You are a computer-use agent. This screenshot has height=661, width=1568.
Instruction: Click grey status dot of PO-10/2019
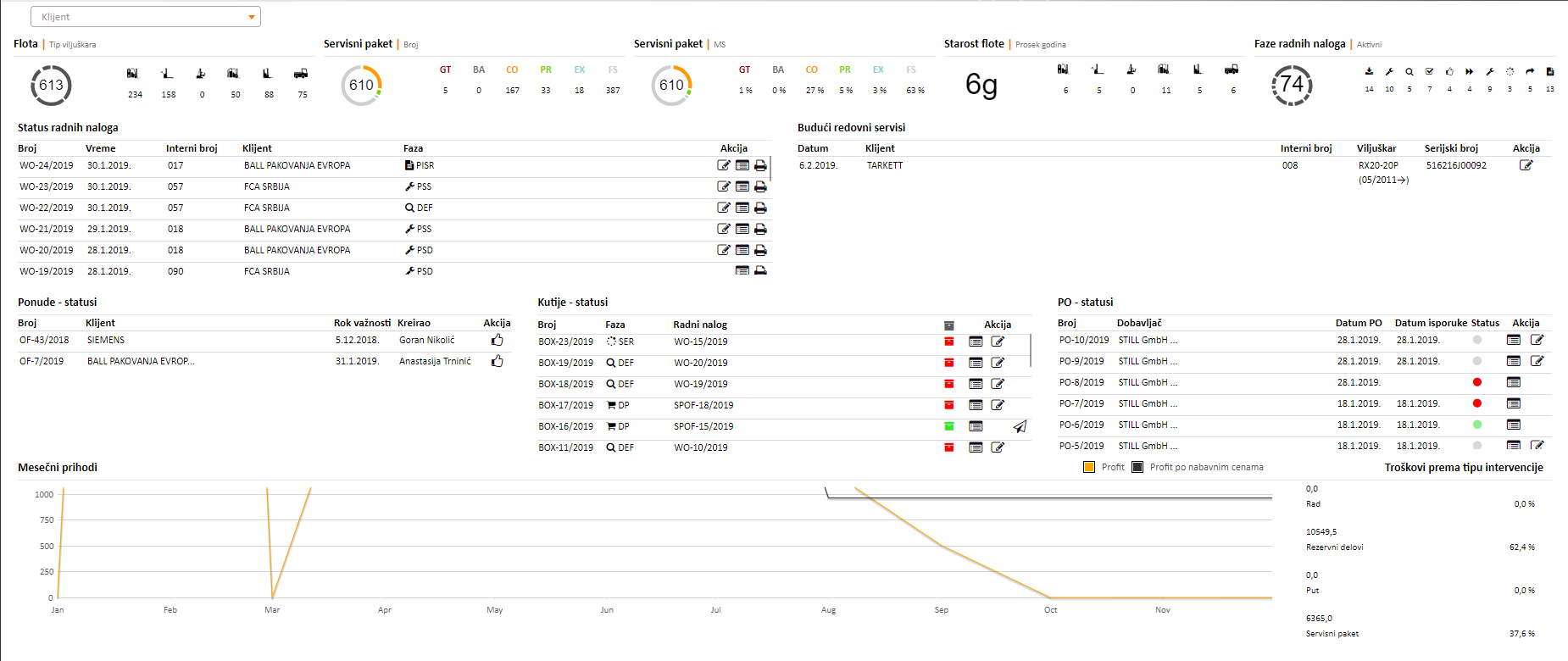(1477, 340)
